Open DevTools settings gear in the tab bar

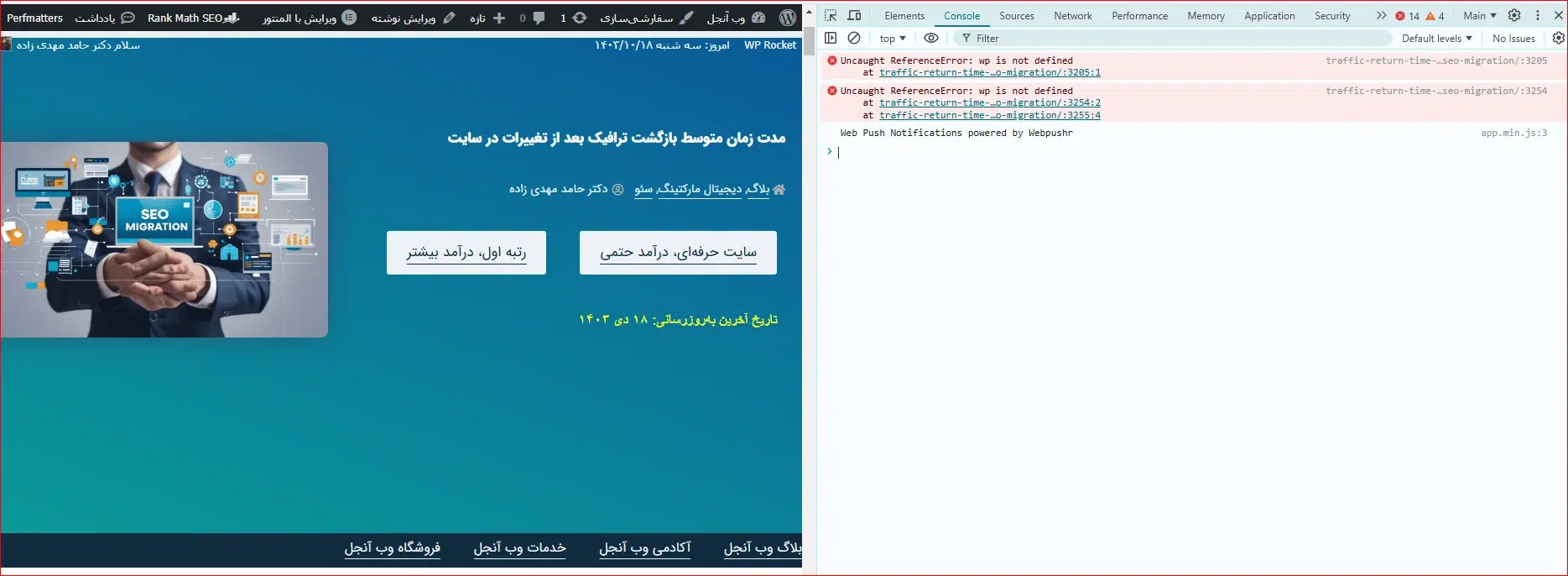click(x=1514, y=16)
